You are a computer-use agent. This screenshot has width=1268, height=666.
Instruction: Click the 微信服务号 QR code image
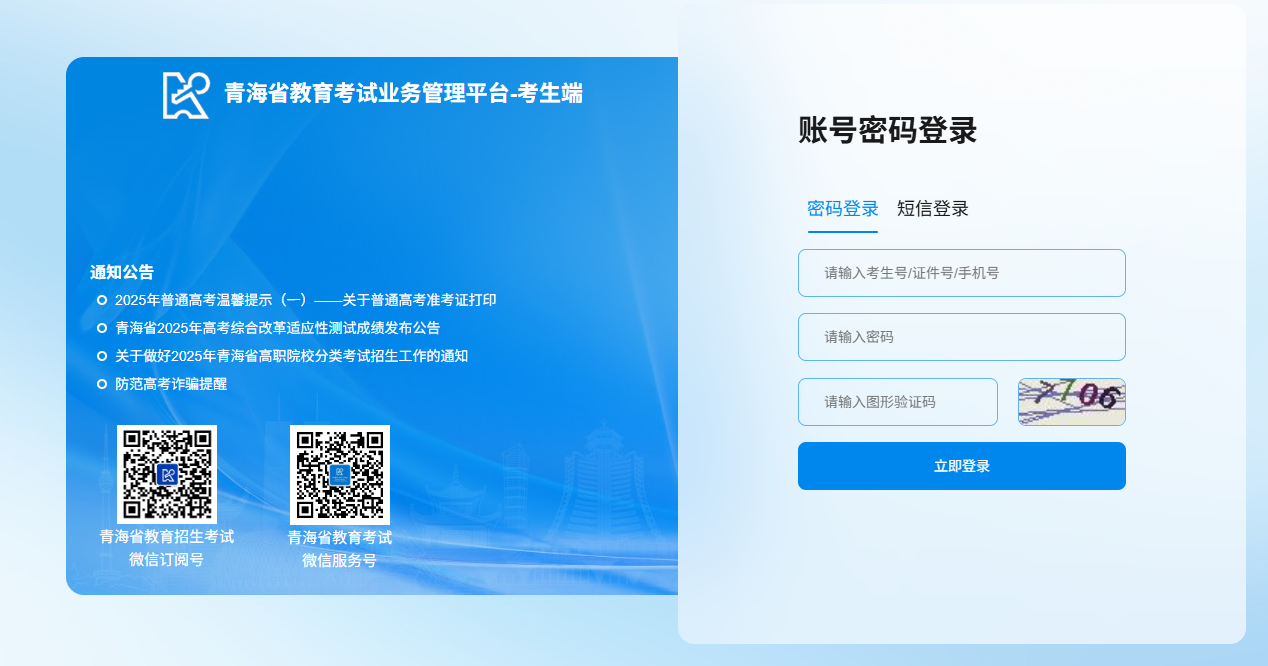pos(340,474)
